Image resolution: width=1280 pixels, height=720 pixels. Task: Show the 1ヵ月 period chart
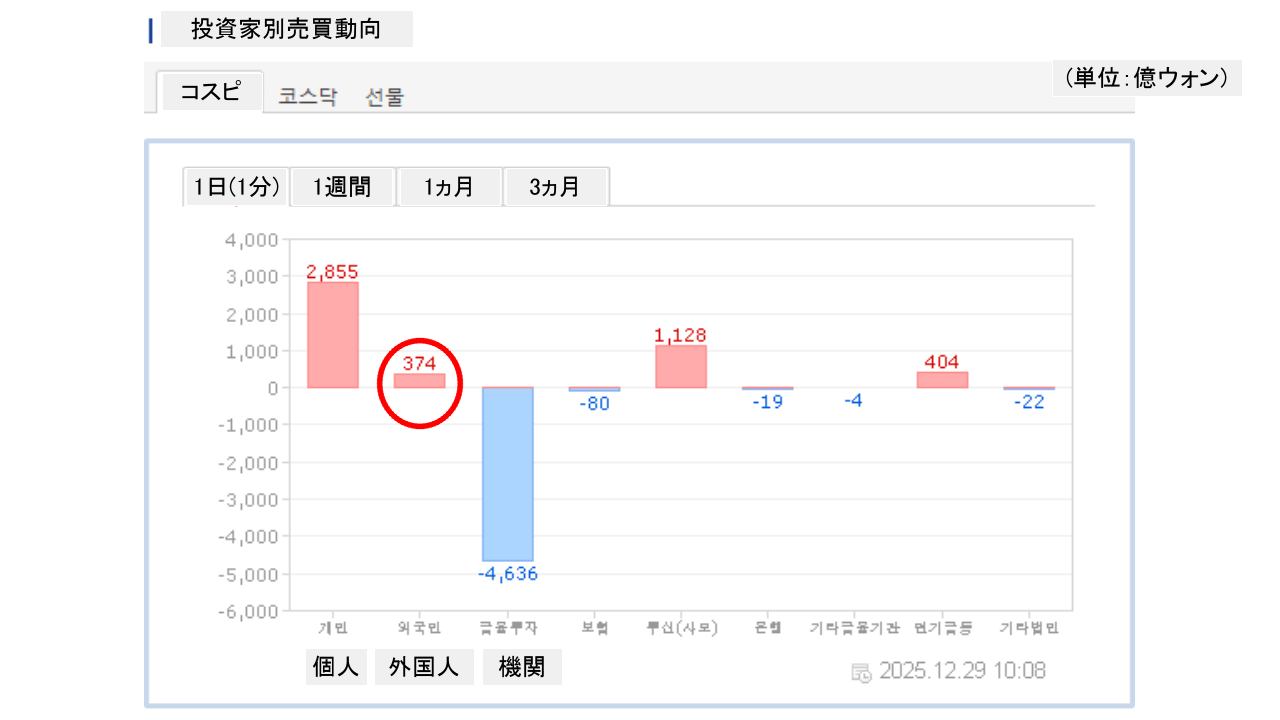click(449, 187)
